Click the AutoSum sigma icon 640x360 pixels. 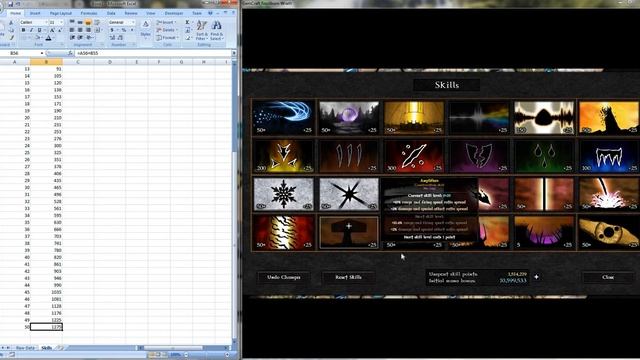click(x=187, y=22)
